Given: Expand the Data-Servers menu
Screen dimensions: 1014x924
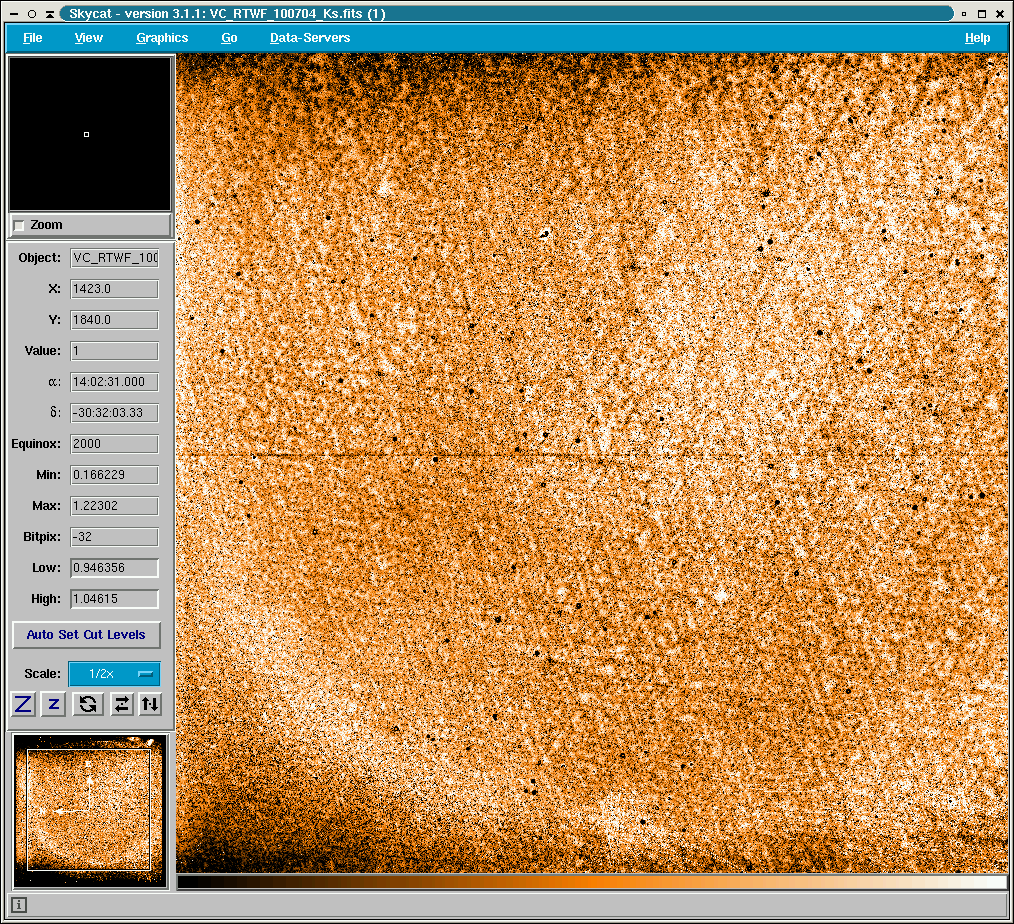Looking at the screenshot, I should (310, 38).
